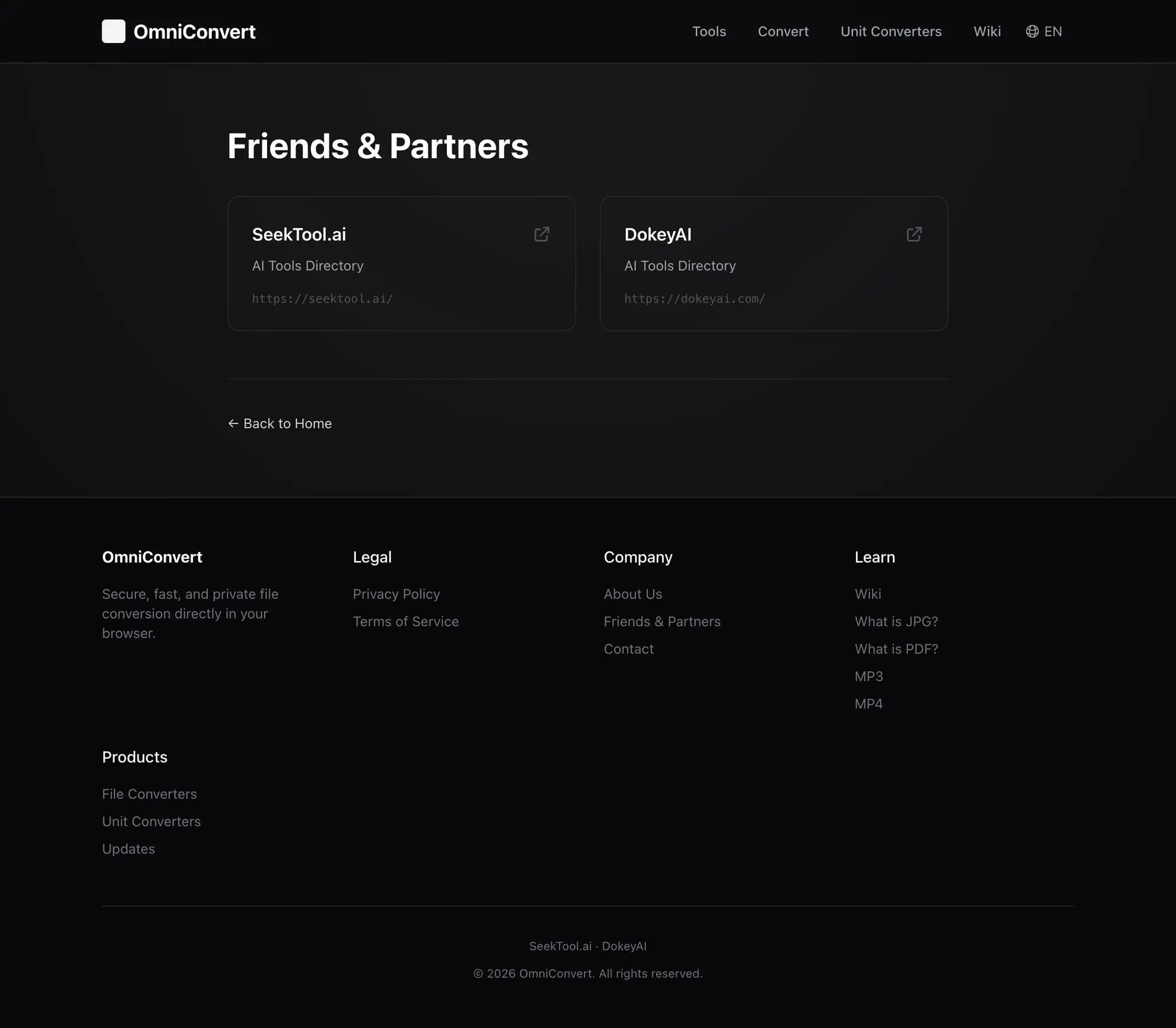The height and width of the screenshot is (1028, 1176).
Task: Visit the seektool.ai URL text
Action: pos(322,299)
